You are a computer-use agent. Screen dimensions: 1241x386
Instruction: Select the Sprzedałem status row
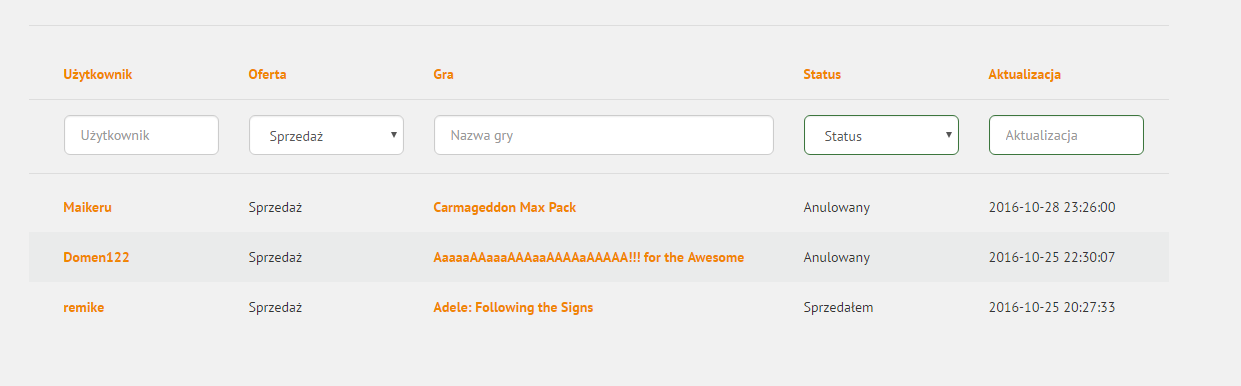[599, 307]
